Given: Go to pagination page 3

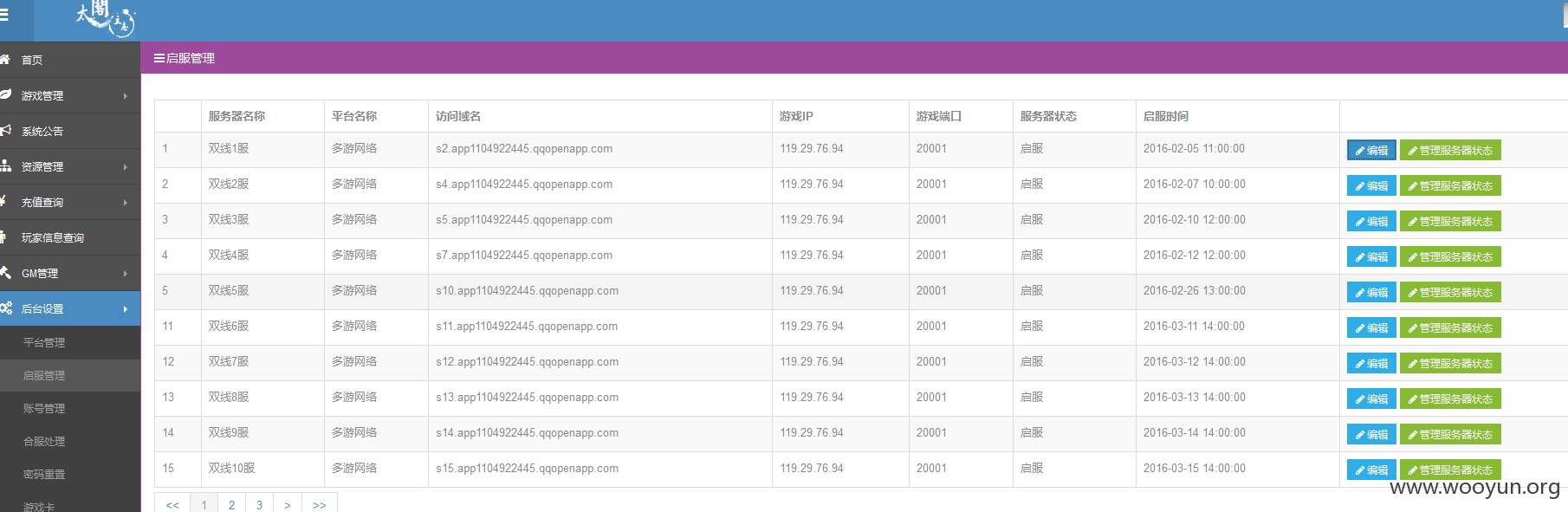Looking at the screenshot, I should 260,503.
